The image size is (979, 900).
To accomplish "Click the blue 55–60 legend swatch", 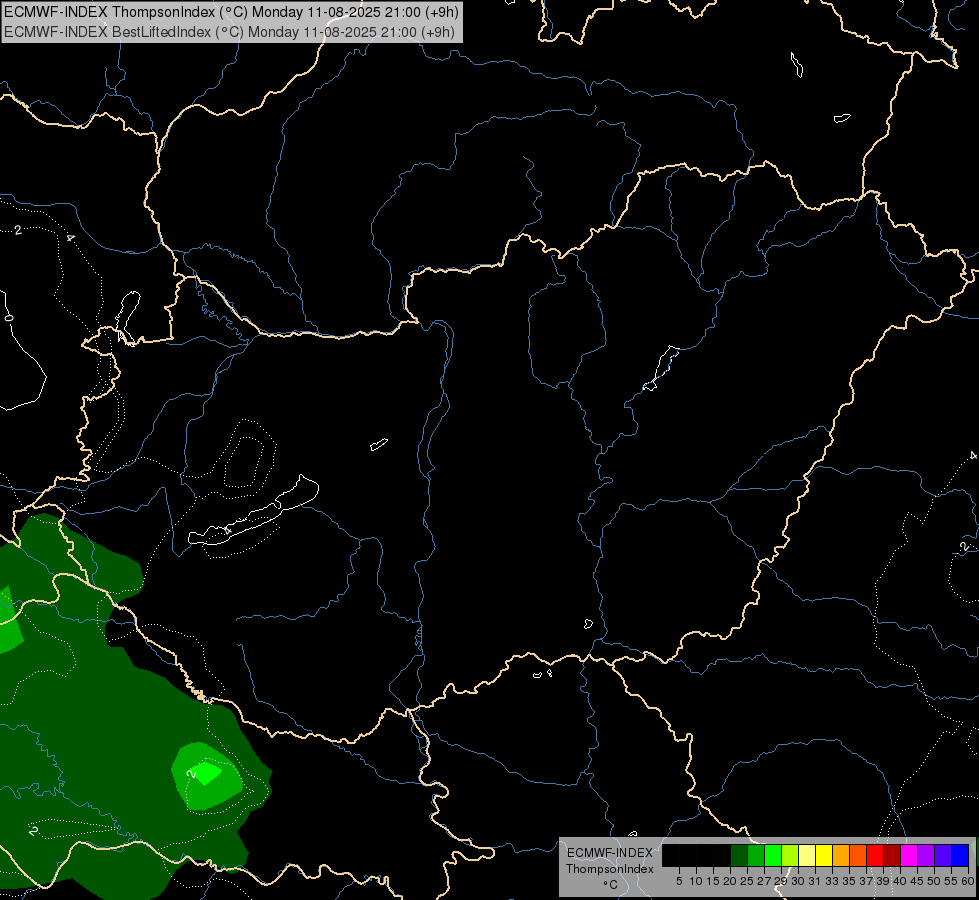I will [960, 855].
